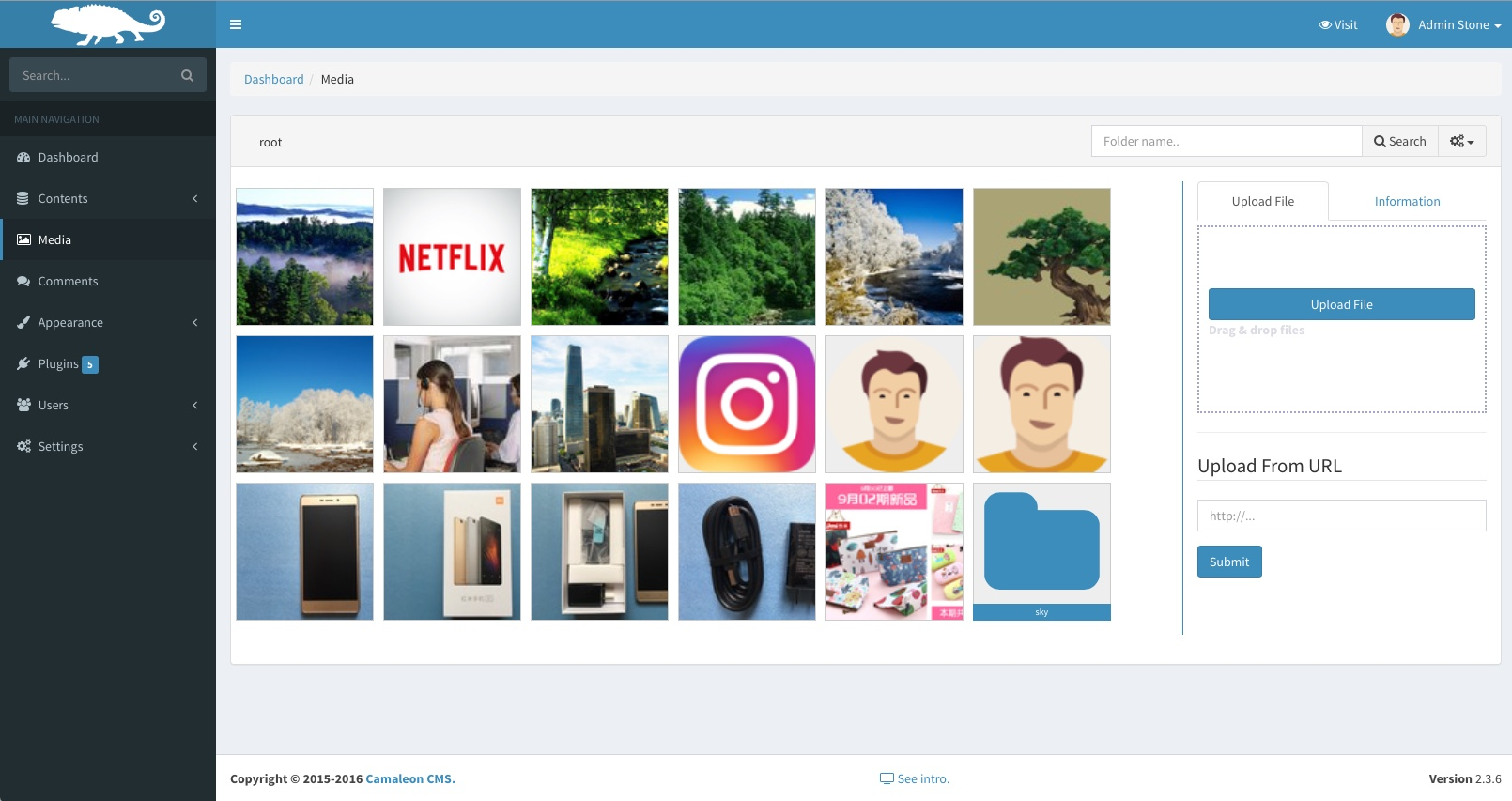Select the frosted trees river thumbnail
1512x801 pixels.
tap(894, 256)
